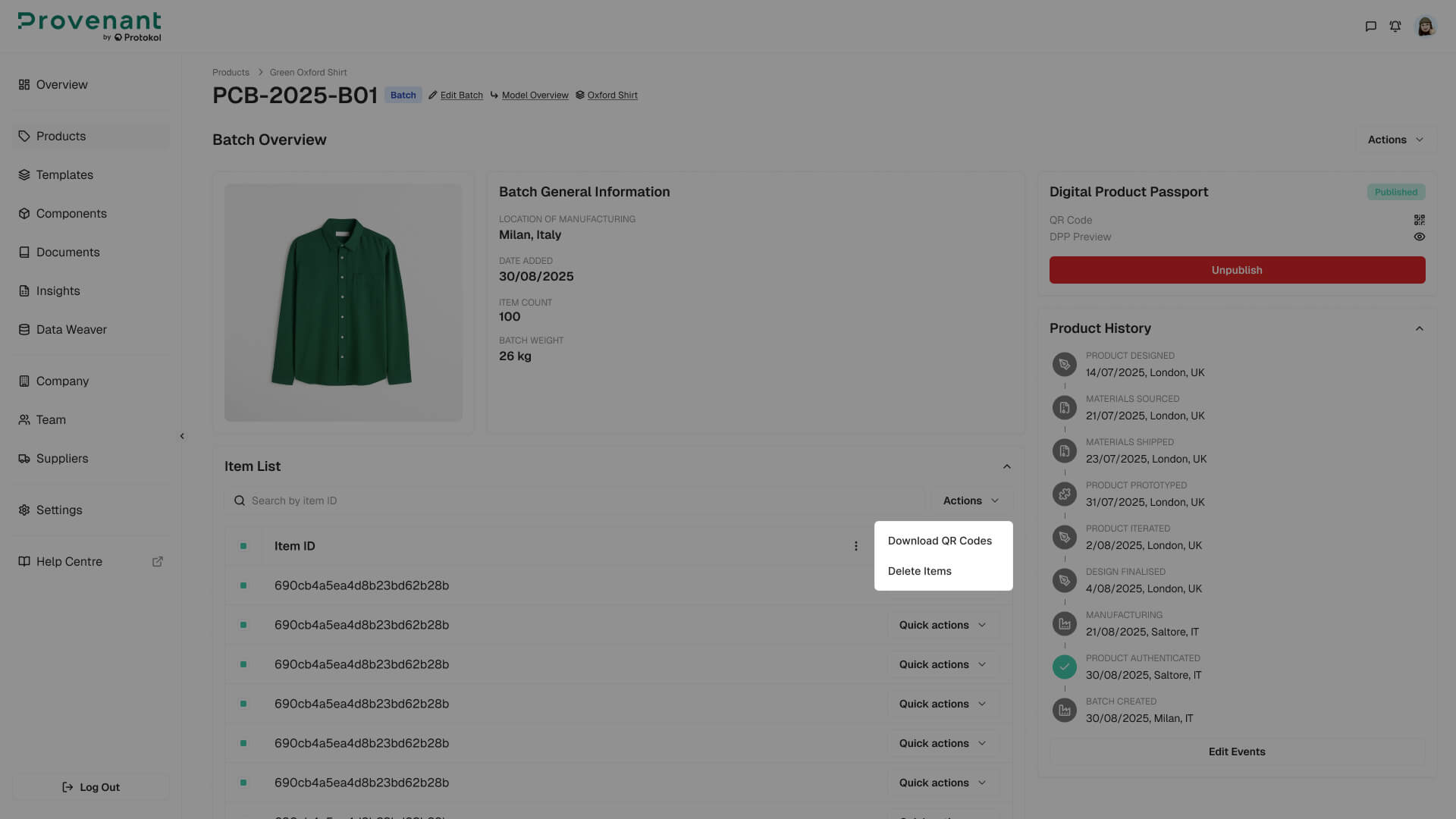Click the Materials Shipped history icon
This screenshot has width=1456, height=819.
pos(1065,451)
